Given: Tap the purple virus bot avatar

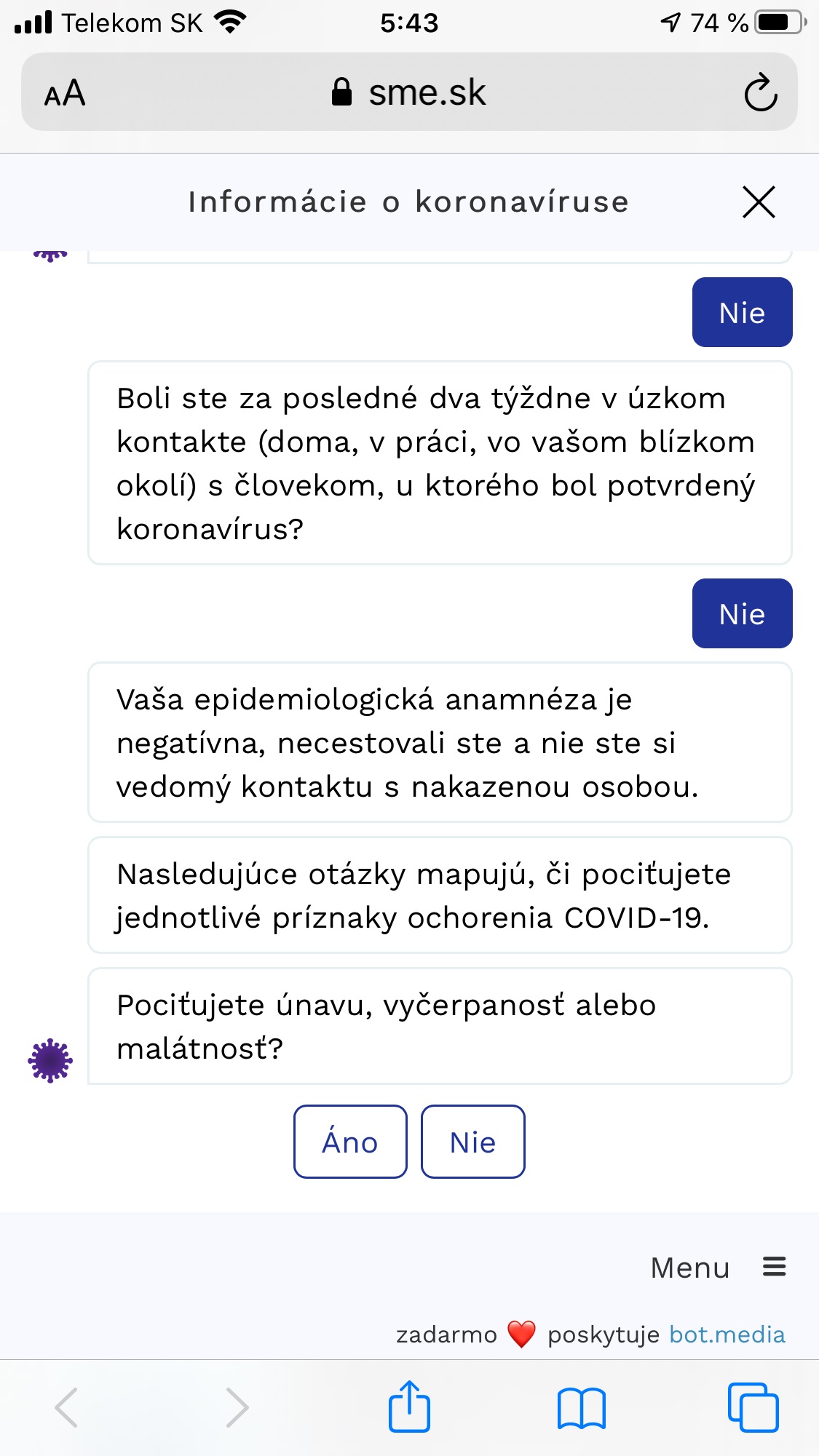Looking at the screenshot, I should [x=50, y=1060].
